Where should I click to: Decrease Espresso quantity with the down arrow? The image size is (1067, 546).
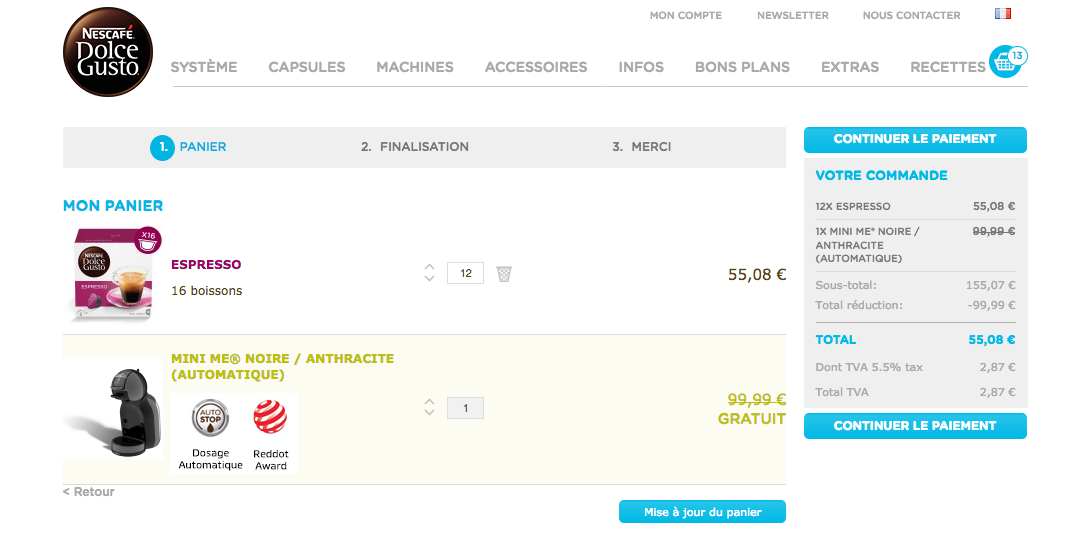pyautogui.click(x=429, y=278)
